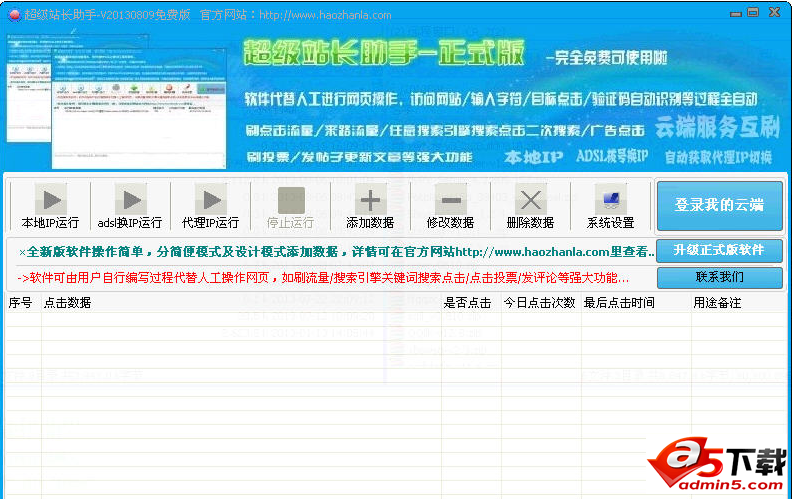Sort by the 今日点击次数 column header
792x499 pixels.
(541, 303)
